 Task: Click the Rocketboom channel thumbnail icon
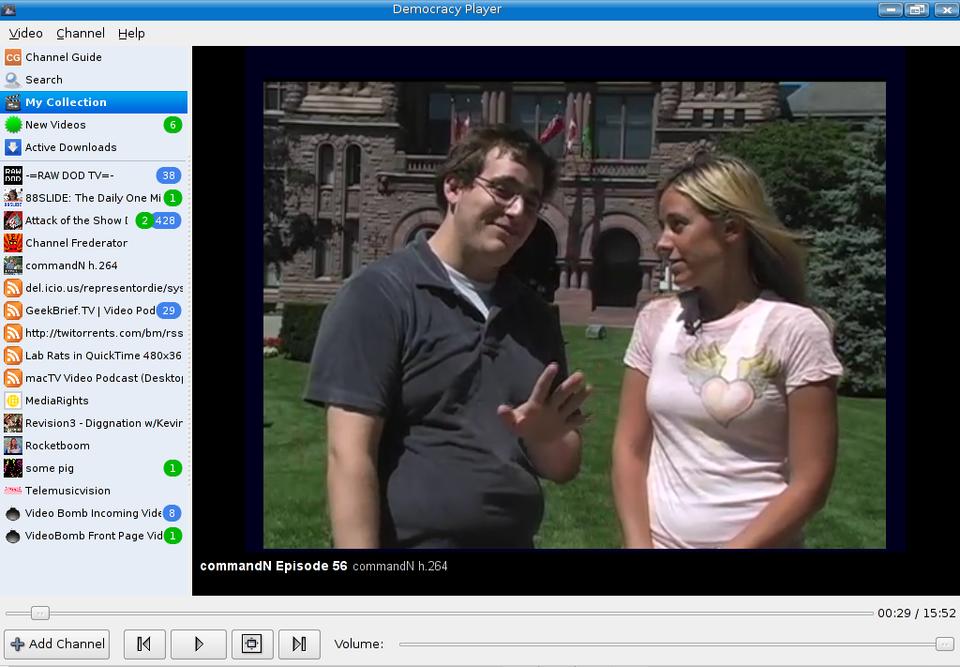[x=13, y=446]
